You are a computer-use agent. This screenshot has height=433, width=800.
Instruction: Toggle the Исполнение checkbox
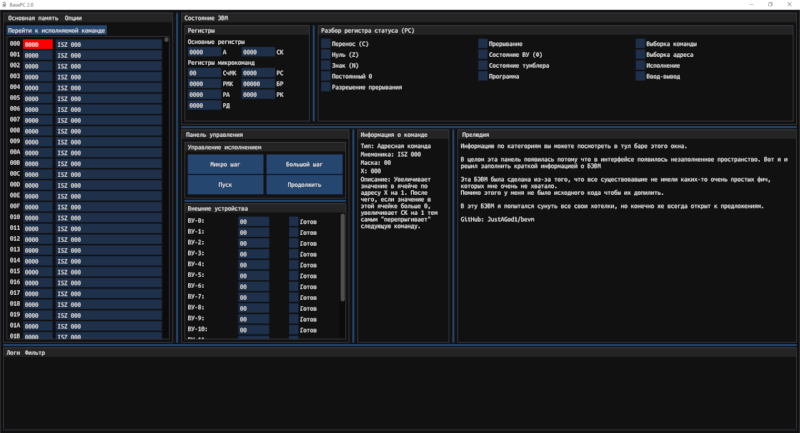(x=640, y=65)
